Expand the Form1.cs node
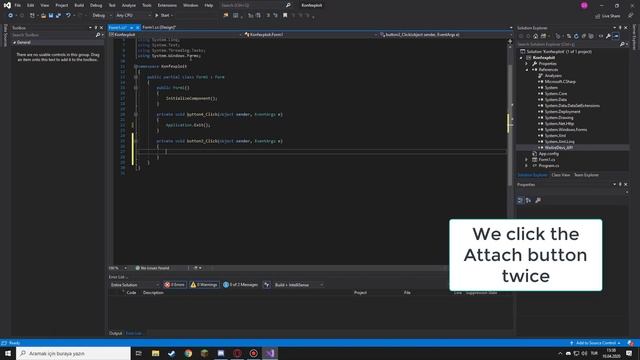Viewport: 640px width, 360px height. pos(527,160)
